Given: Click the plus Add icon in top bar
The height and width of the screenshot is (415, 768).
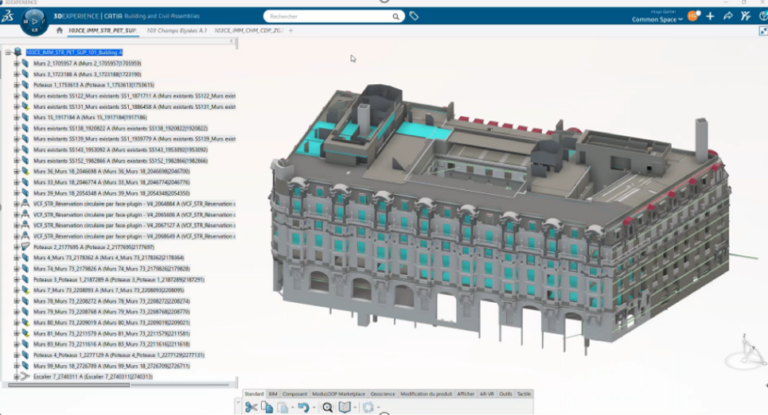Looking at the screenshot, I should [x=710, y=16].
